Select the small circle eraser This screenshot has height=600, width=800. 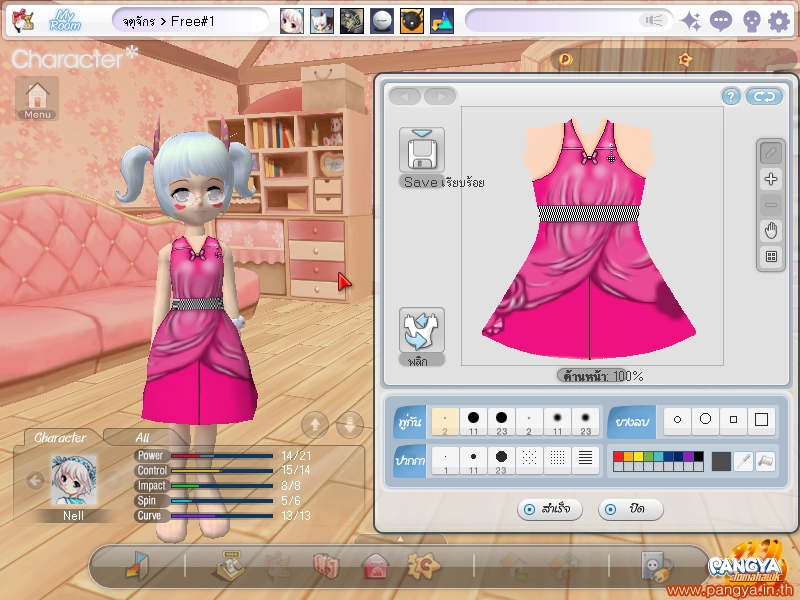pyautogui.click(x=678, y=419)
